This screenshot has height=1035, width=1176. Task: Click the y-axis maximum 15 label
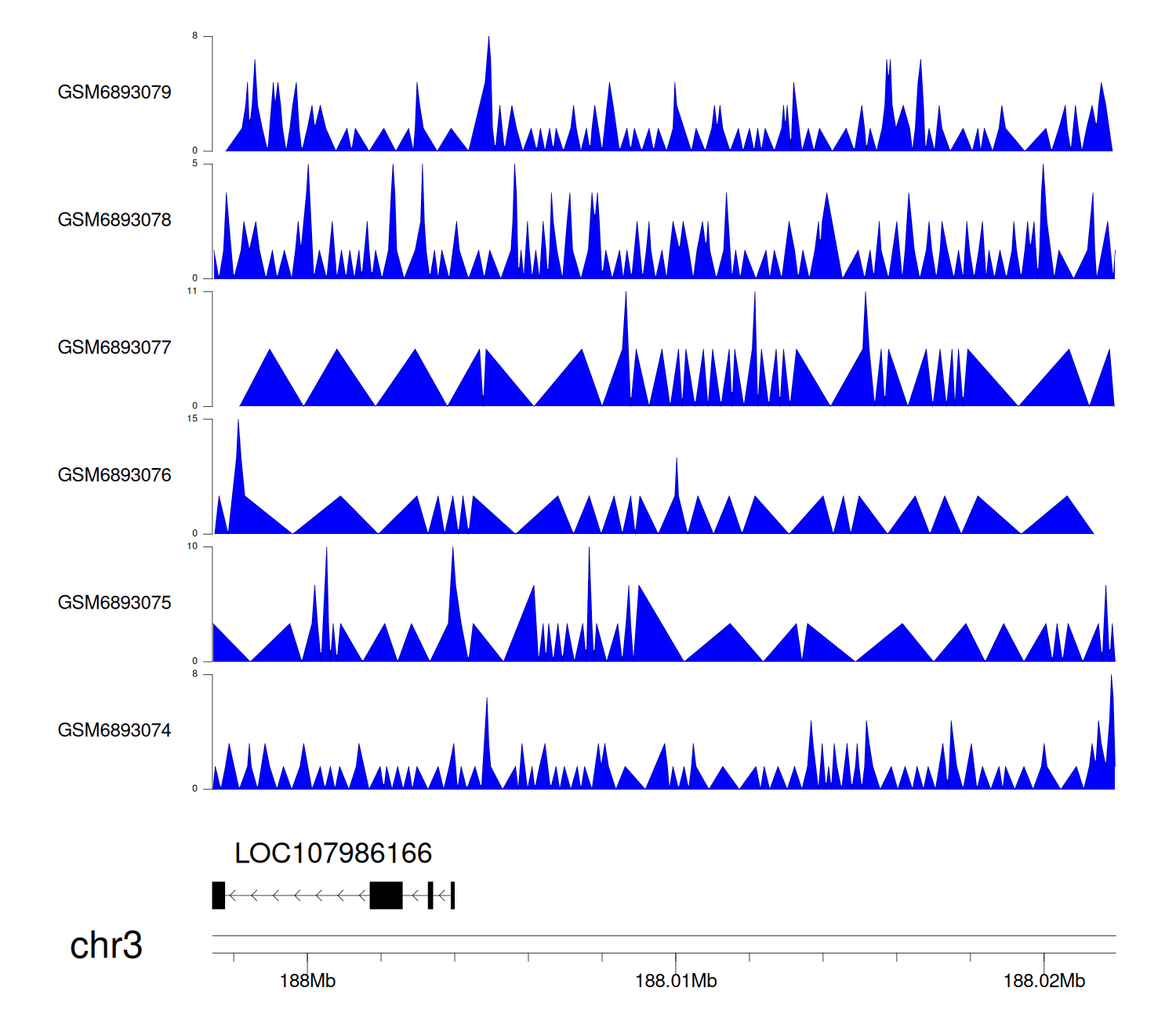192,419
